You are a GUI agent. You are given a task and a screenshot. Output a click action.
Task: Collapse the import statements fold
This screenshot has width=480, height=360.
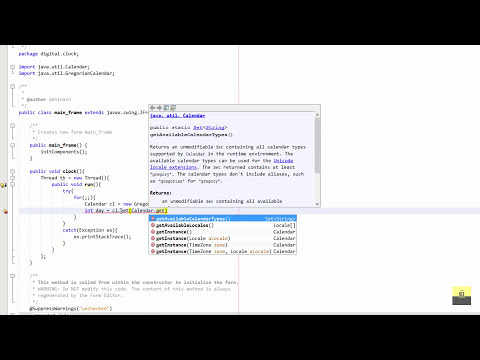click(13, 67)
